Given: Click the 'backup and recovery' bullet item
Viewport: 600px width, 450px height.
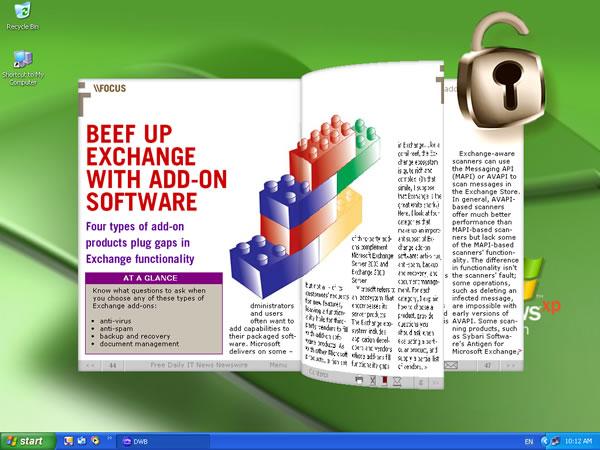Looking at the screenshot, I should pos(135,336).
